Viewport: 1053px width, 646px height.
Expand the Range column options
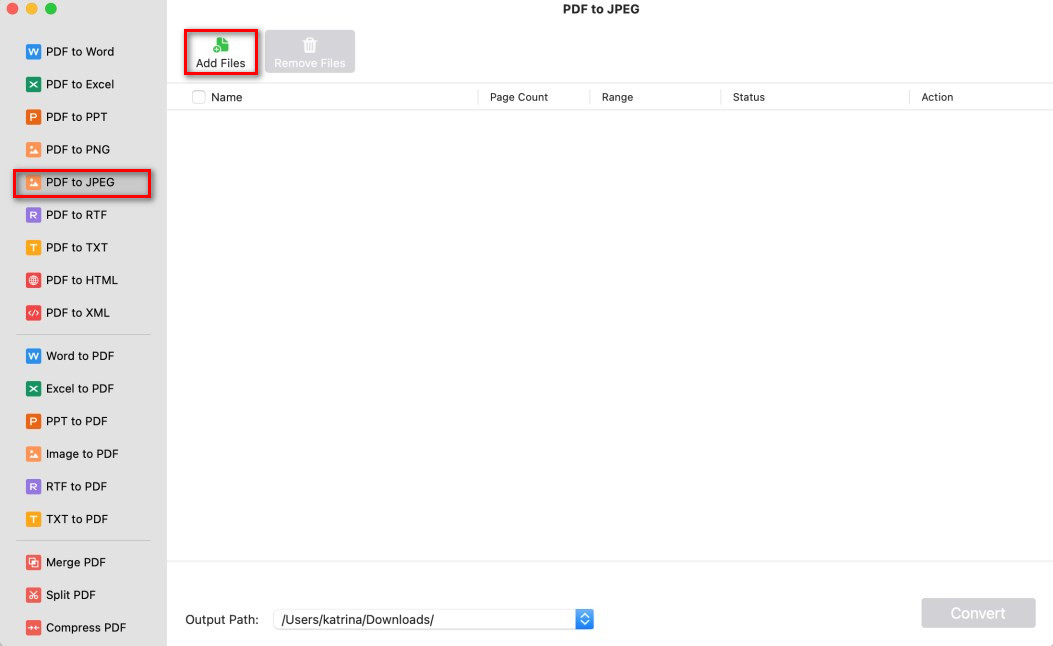tap(617, 97)
